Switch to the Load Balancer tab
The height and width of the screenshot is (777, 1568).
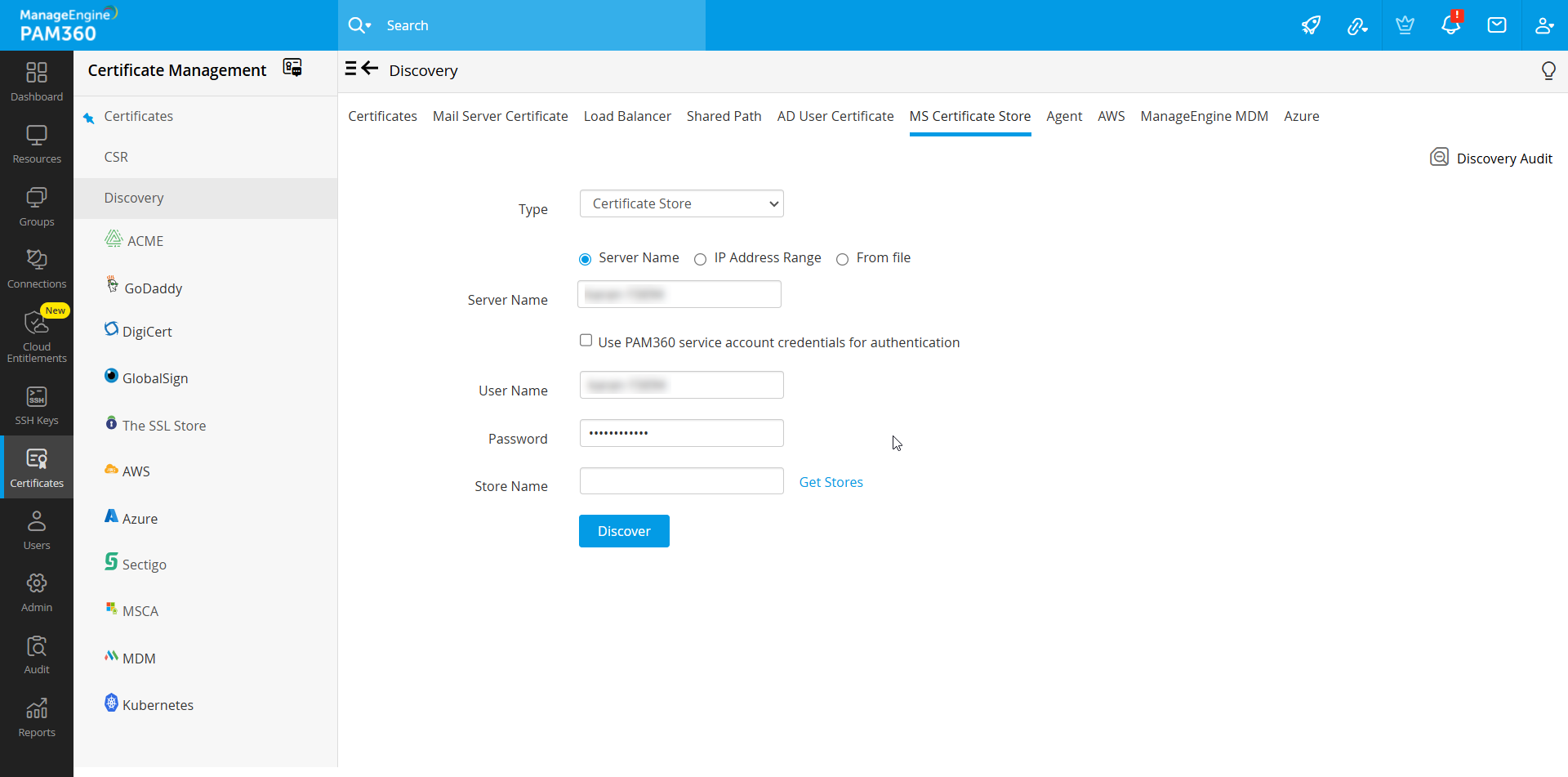coord(626,116)
